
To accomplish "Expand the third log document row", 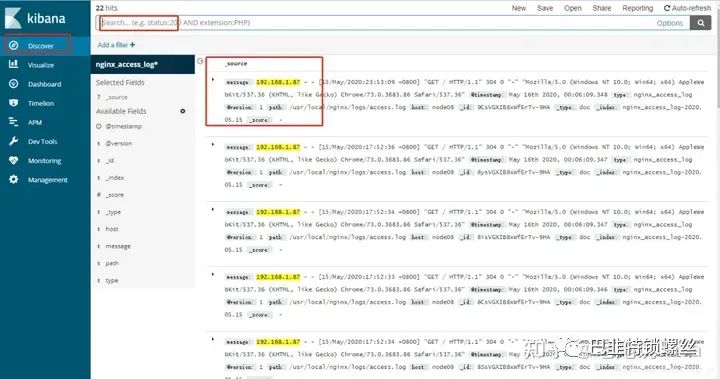I will point(213,209).
